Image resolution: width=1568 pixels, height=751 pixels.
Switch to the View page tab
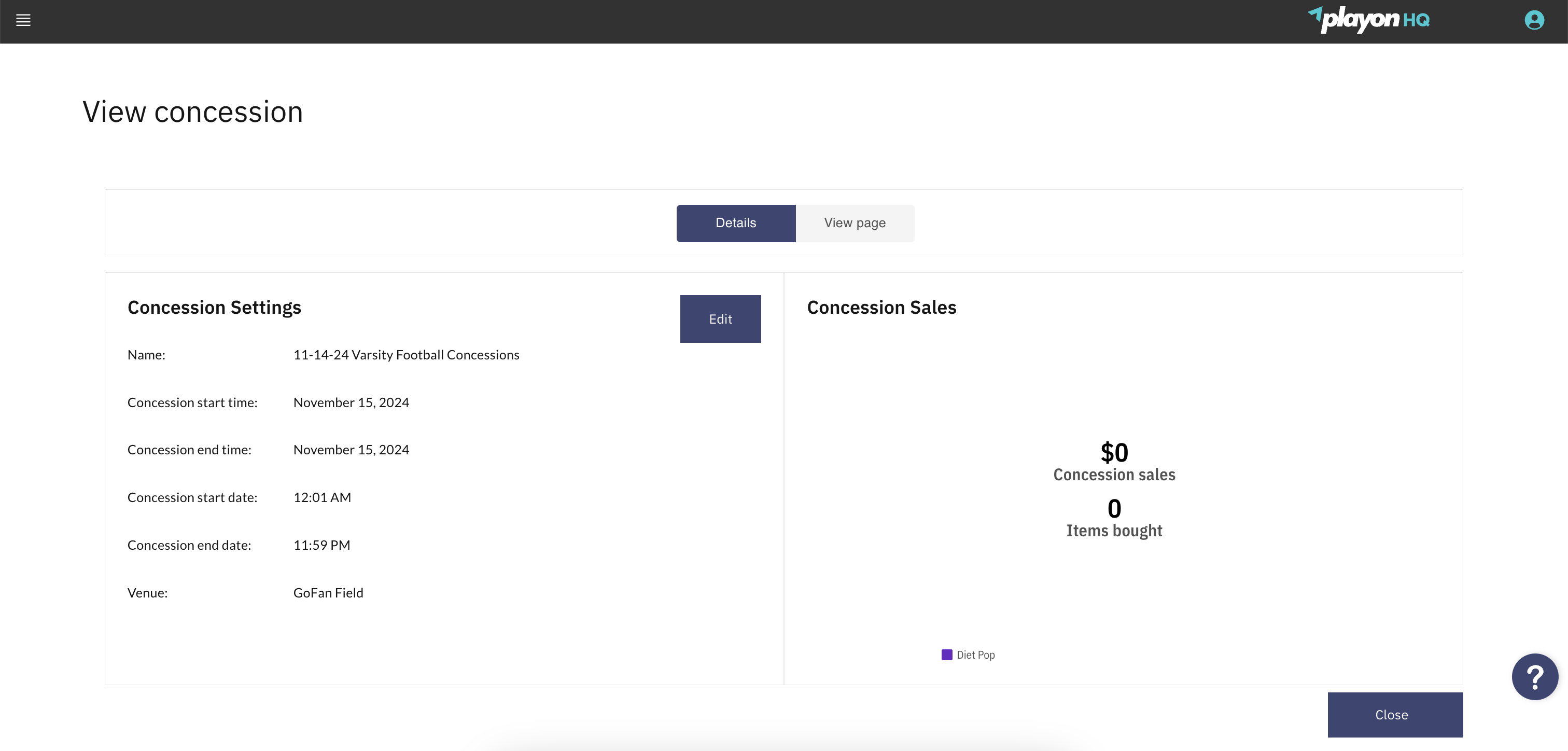point(855,223)
